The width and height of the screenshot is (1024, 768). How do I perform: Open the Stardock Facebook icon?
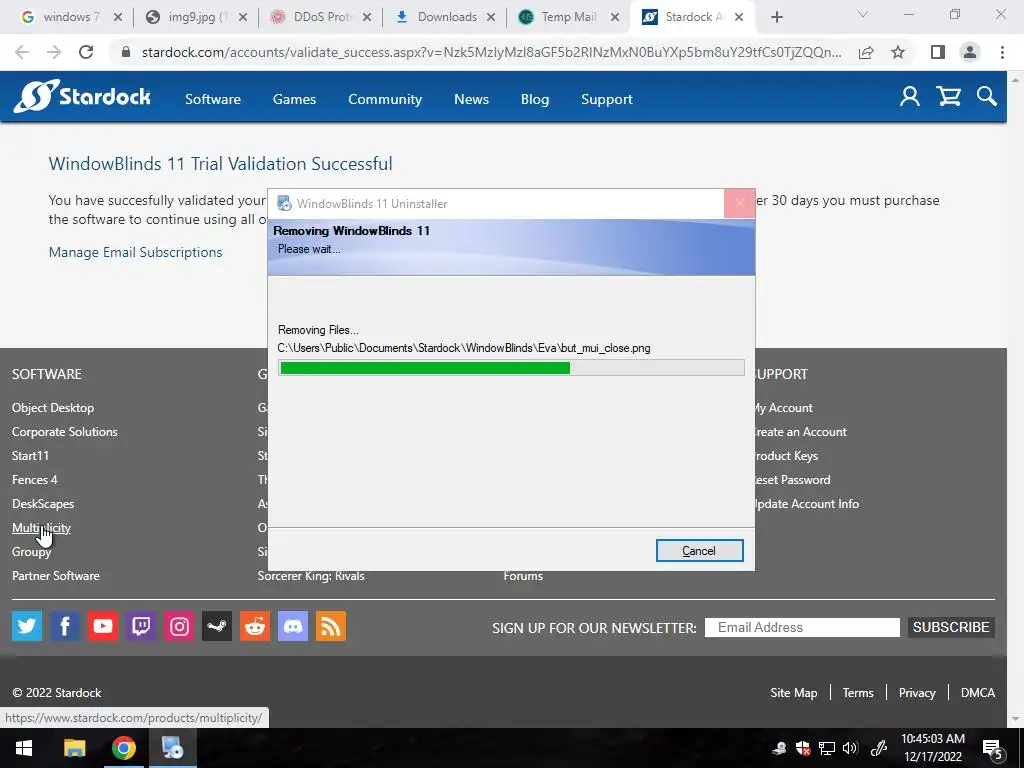click(65, 626)
